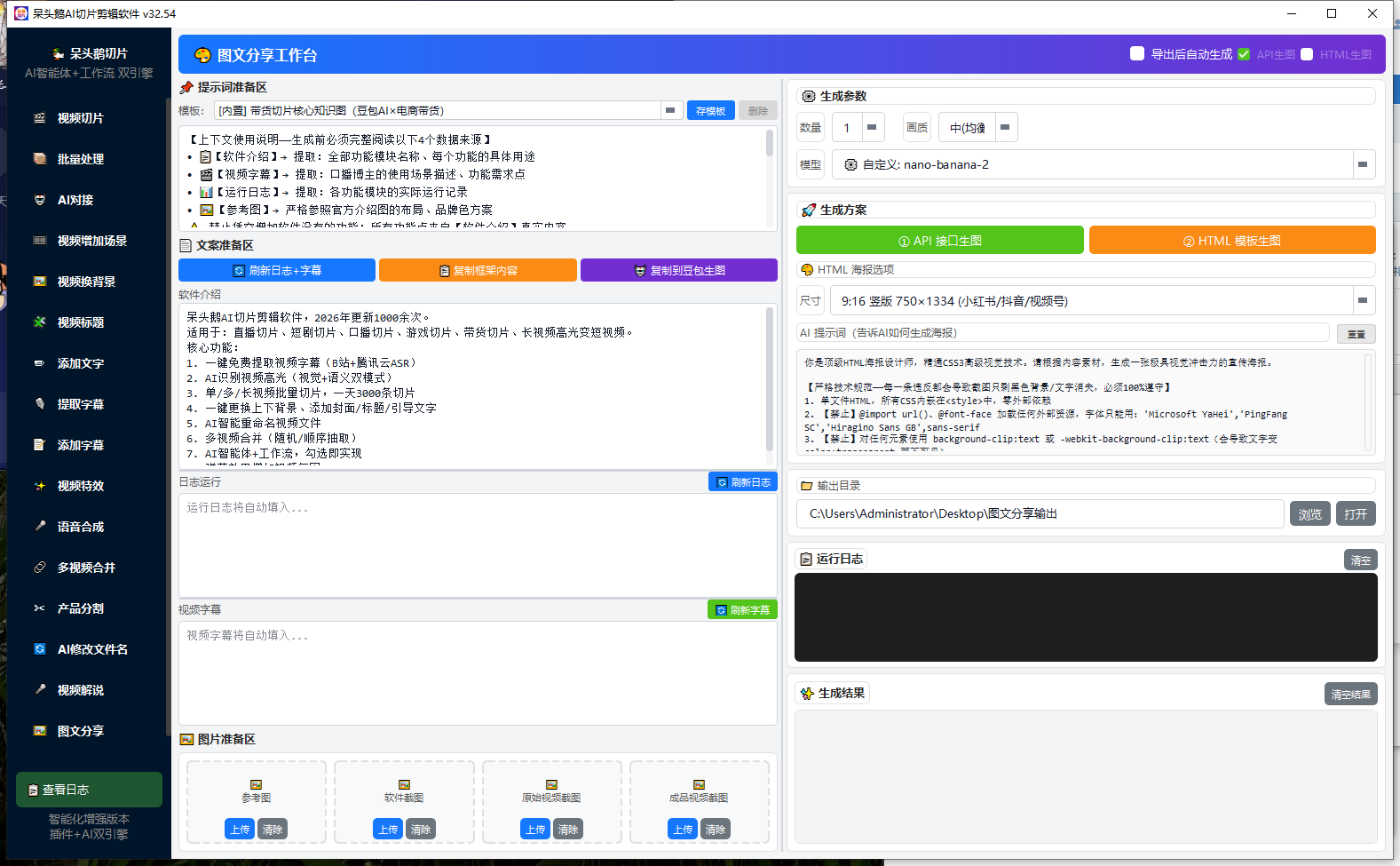Click the 参考图 image placeholder icon
This screenshot has height=866, width=1400.
(x=257, y=784)
